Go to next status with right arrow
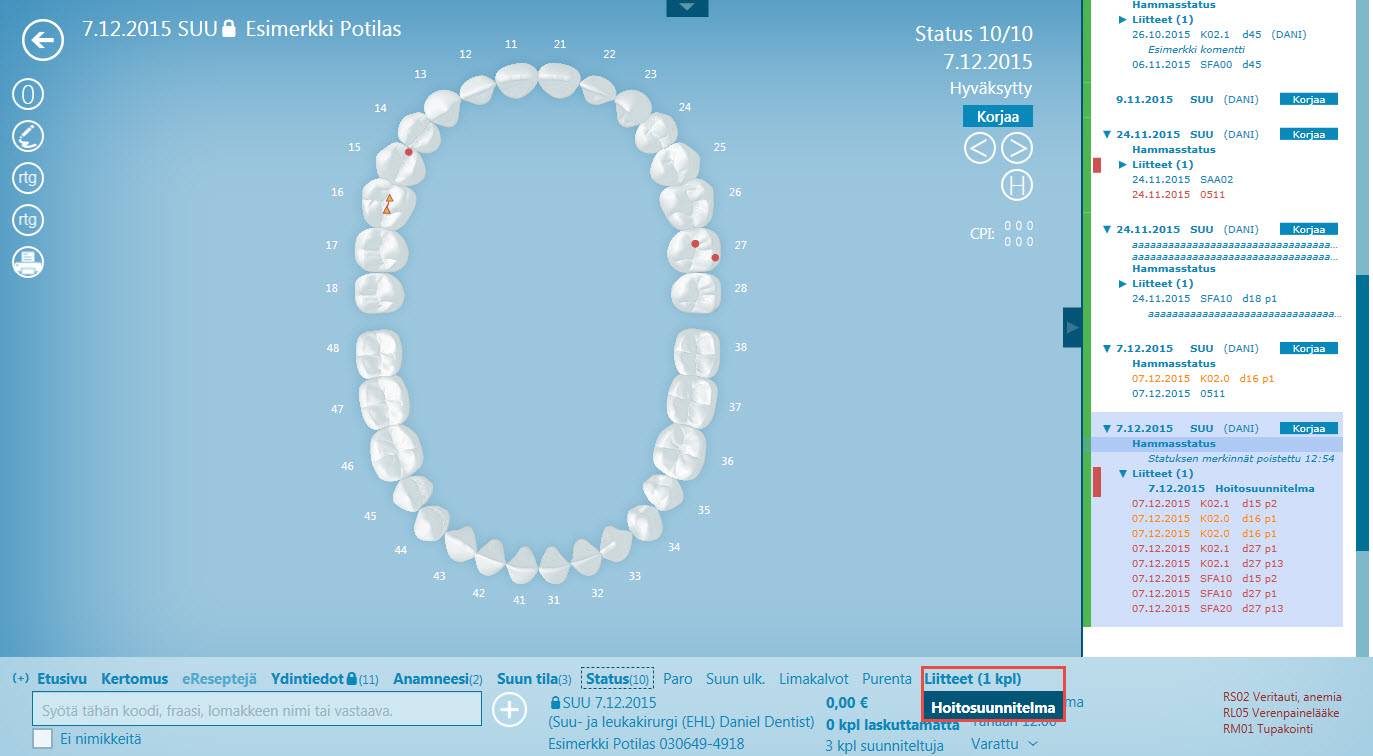The image size is (1373, 756). [x=1016, y=149]
